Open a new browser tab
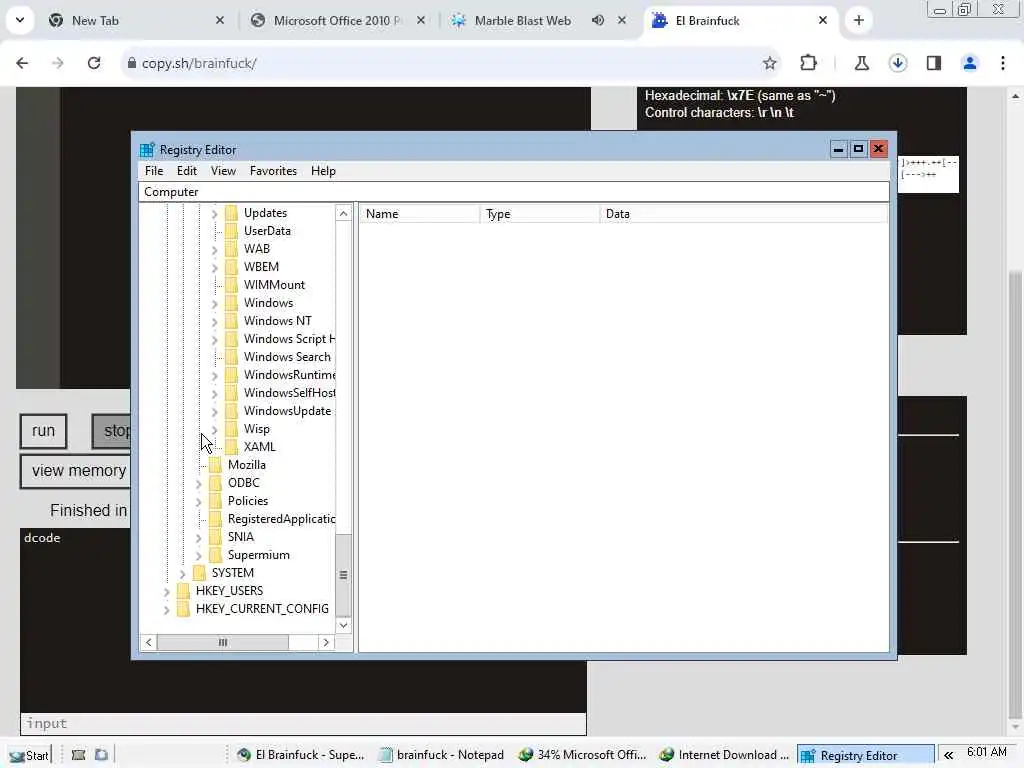 click(x=859, y=21)
